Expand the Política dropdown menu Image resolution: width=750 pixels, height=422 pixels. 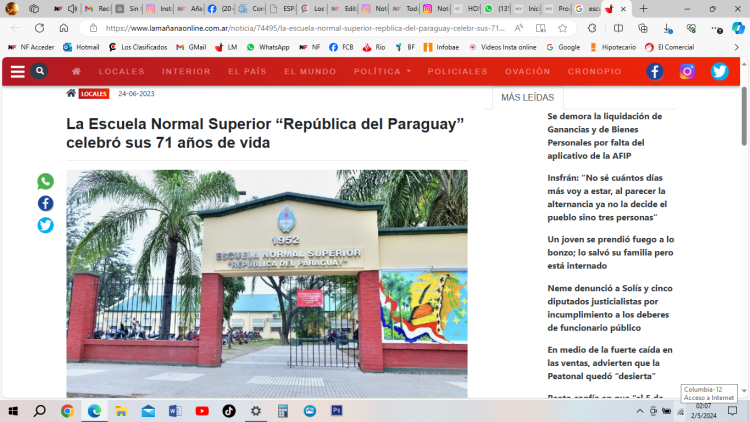pyautogui.click(x=382, y=71)
